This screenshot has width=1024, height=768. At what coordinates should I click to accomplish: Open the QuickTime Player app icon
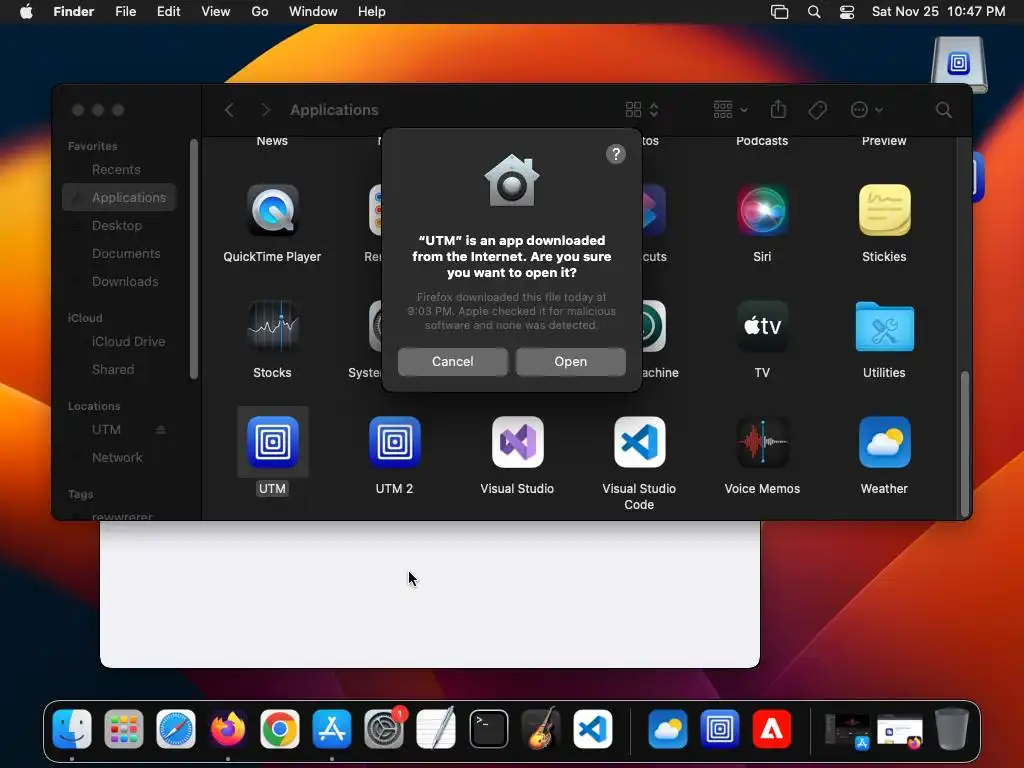point(272,210)
